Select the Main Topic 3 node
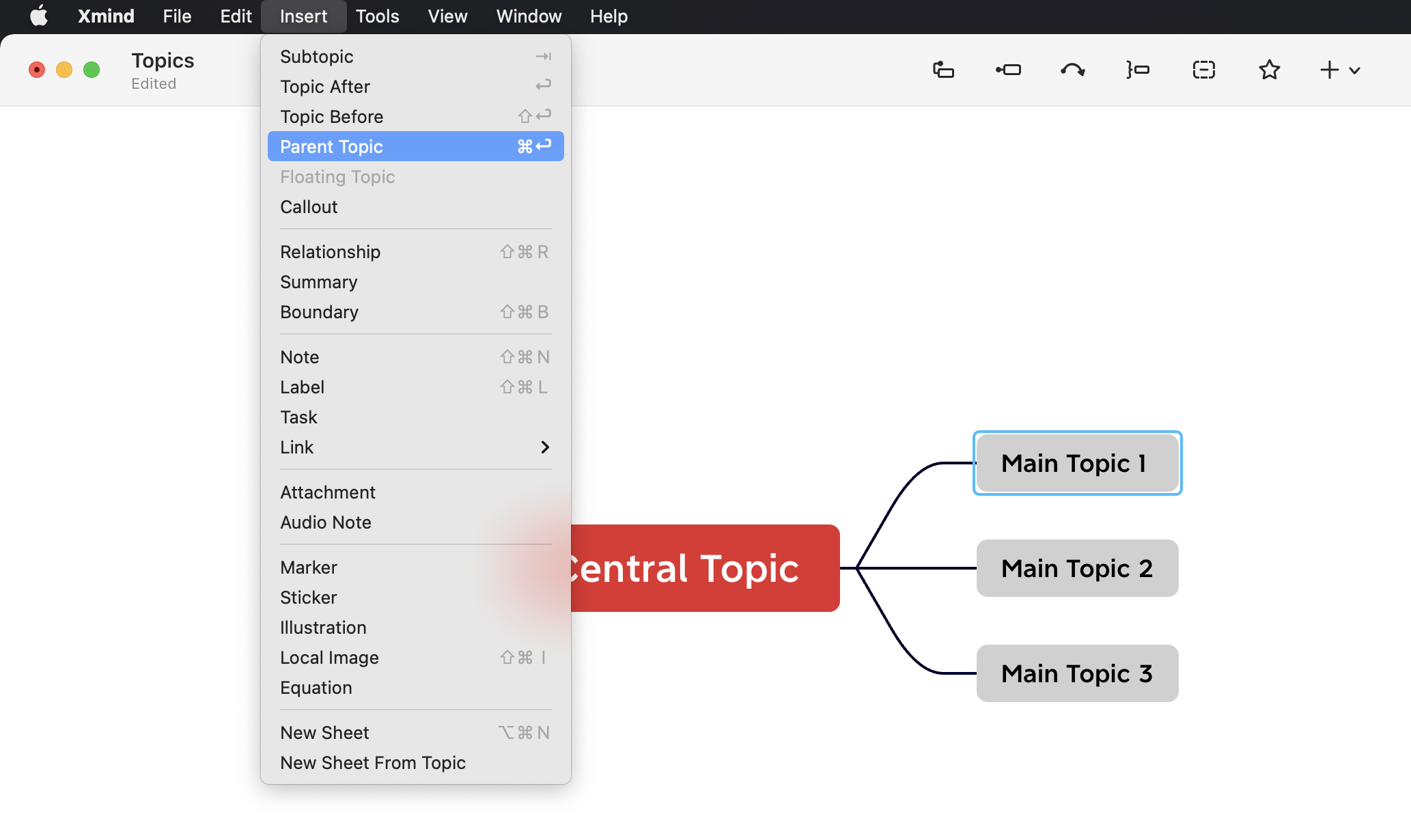Viewport: 1411px width, 840px height. (1077, 673)
